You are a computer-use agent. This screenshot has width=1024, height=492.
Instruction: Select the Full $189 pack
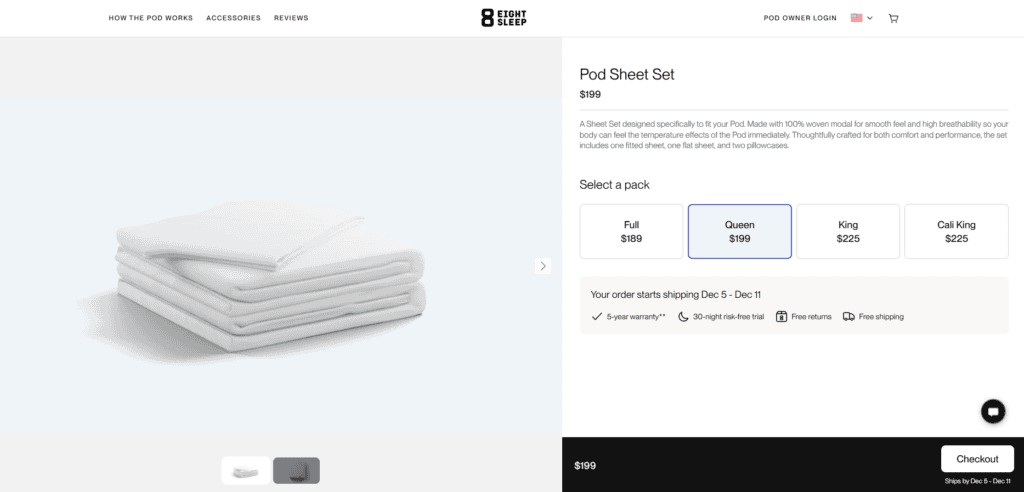click(631, 232)
